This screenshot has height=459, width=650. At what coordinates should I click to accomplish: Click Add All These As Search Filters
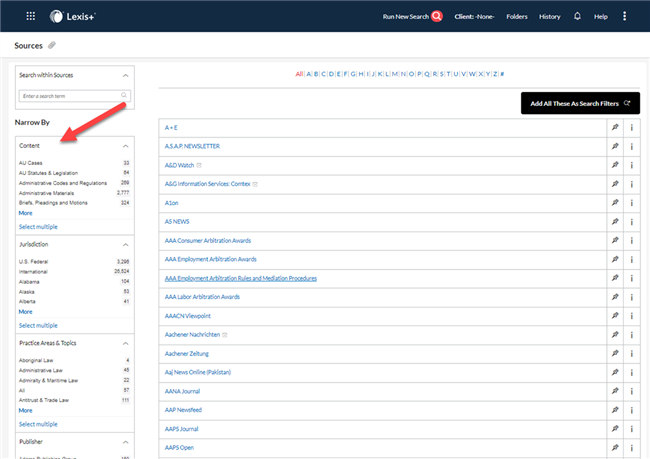[x=580, y=103]
